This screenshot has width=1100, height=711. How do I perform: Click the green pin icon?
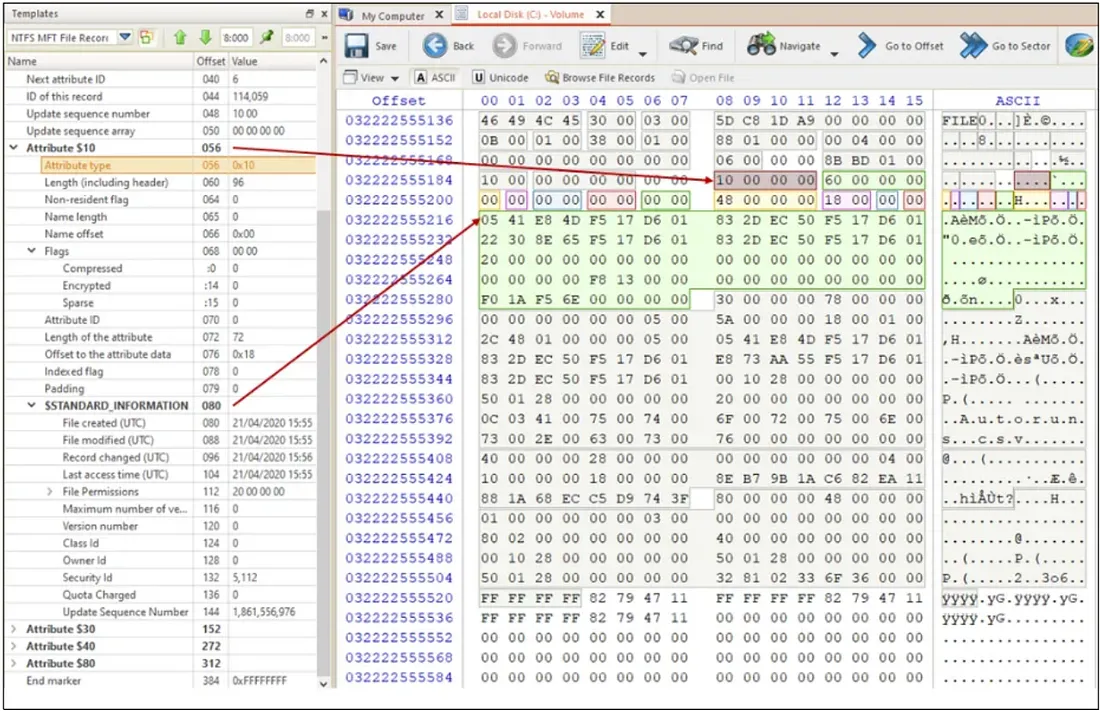click(268, 38)
